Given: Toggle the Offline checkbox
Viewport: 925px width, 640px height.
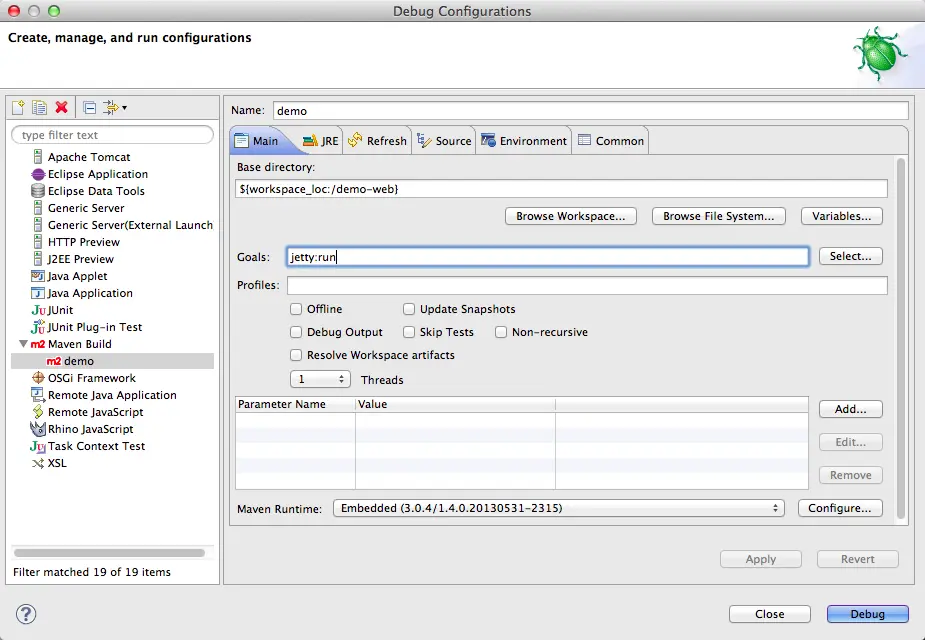Looking at the screenshot, I should pos(296,309).
